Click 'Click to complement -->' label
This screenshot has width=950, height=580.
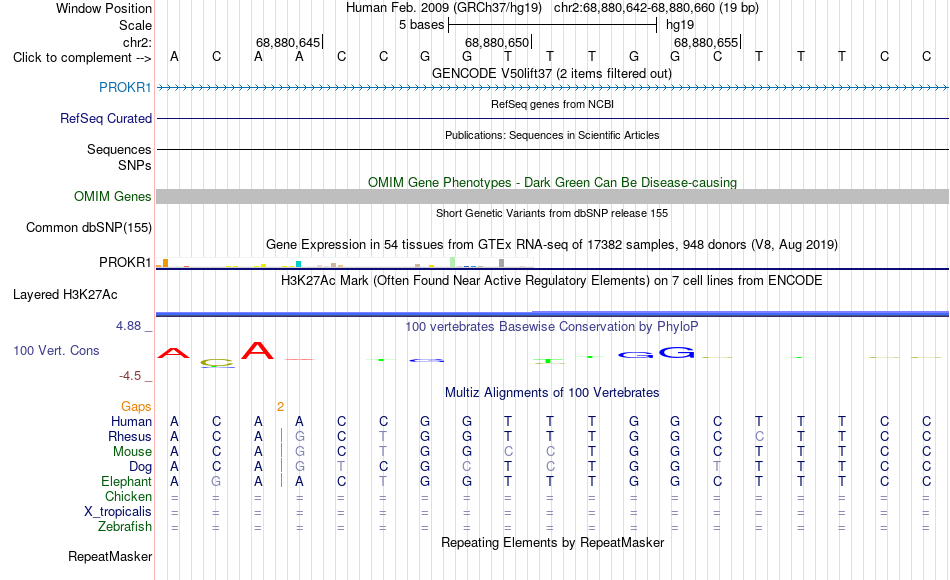82,58
